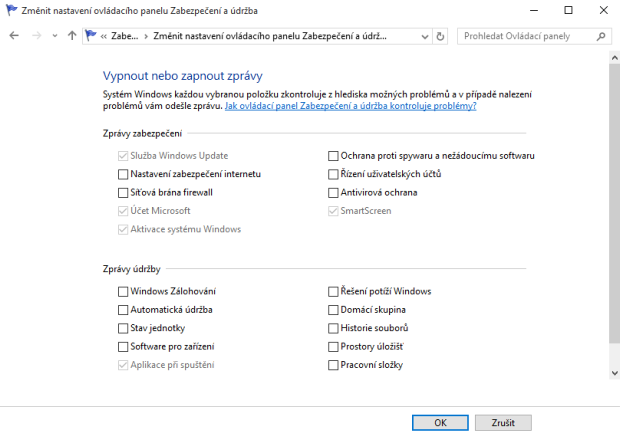This screenshot has height=437, width=620.
Task: Close the window with X button
Action: point(603,10)
